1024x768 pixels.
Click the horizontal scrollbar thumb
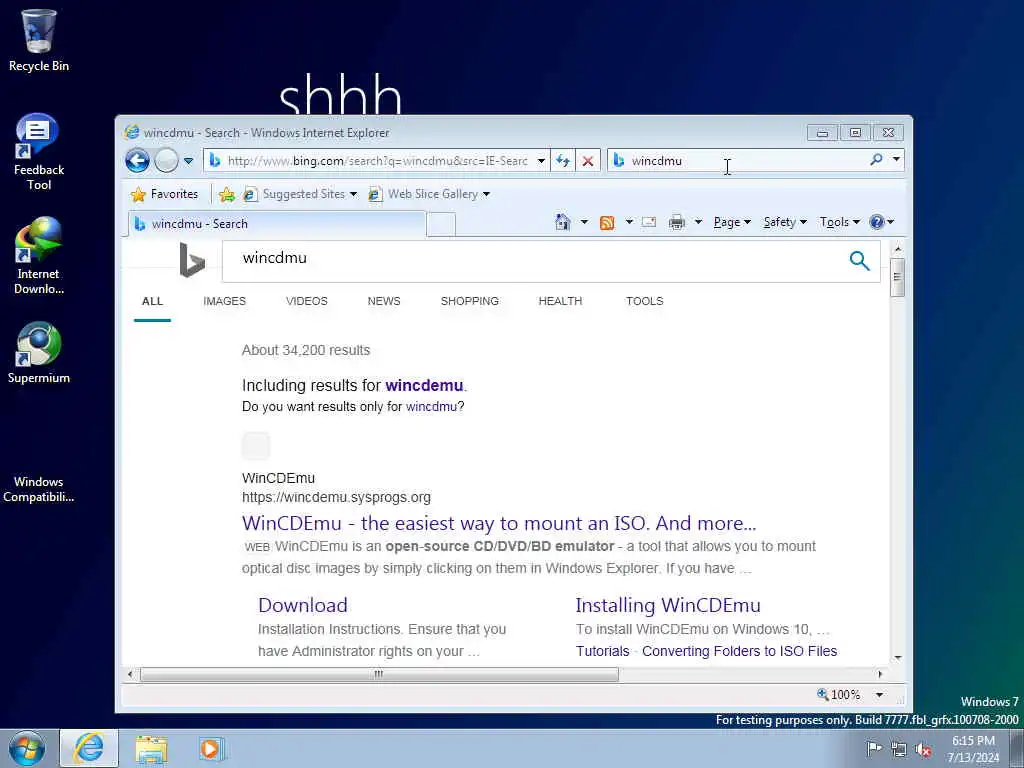pyautogui.click(x=379, y=674)
